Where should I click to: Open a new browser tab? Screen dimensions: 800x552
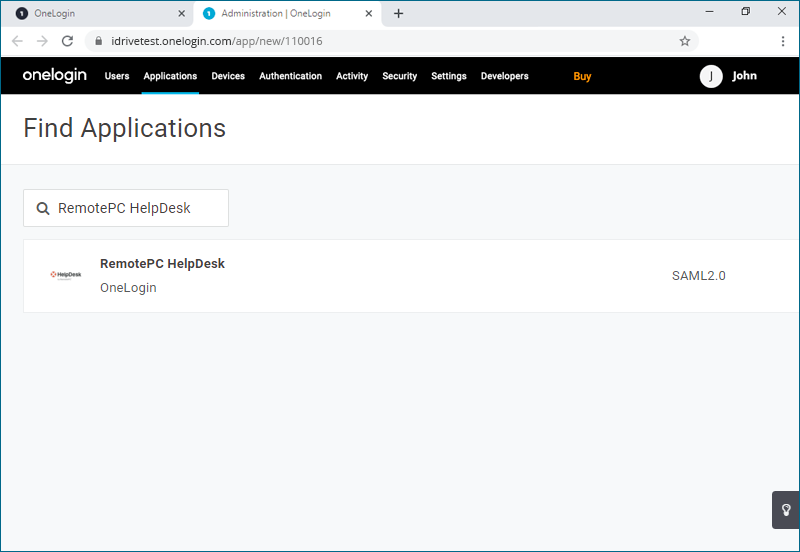pyautogui.click(x=398, y=13)
